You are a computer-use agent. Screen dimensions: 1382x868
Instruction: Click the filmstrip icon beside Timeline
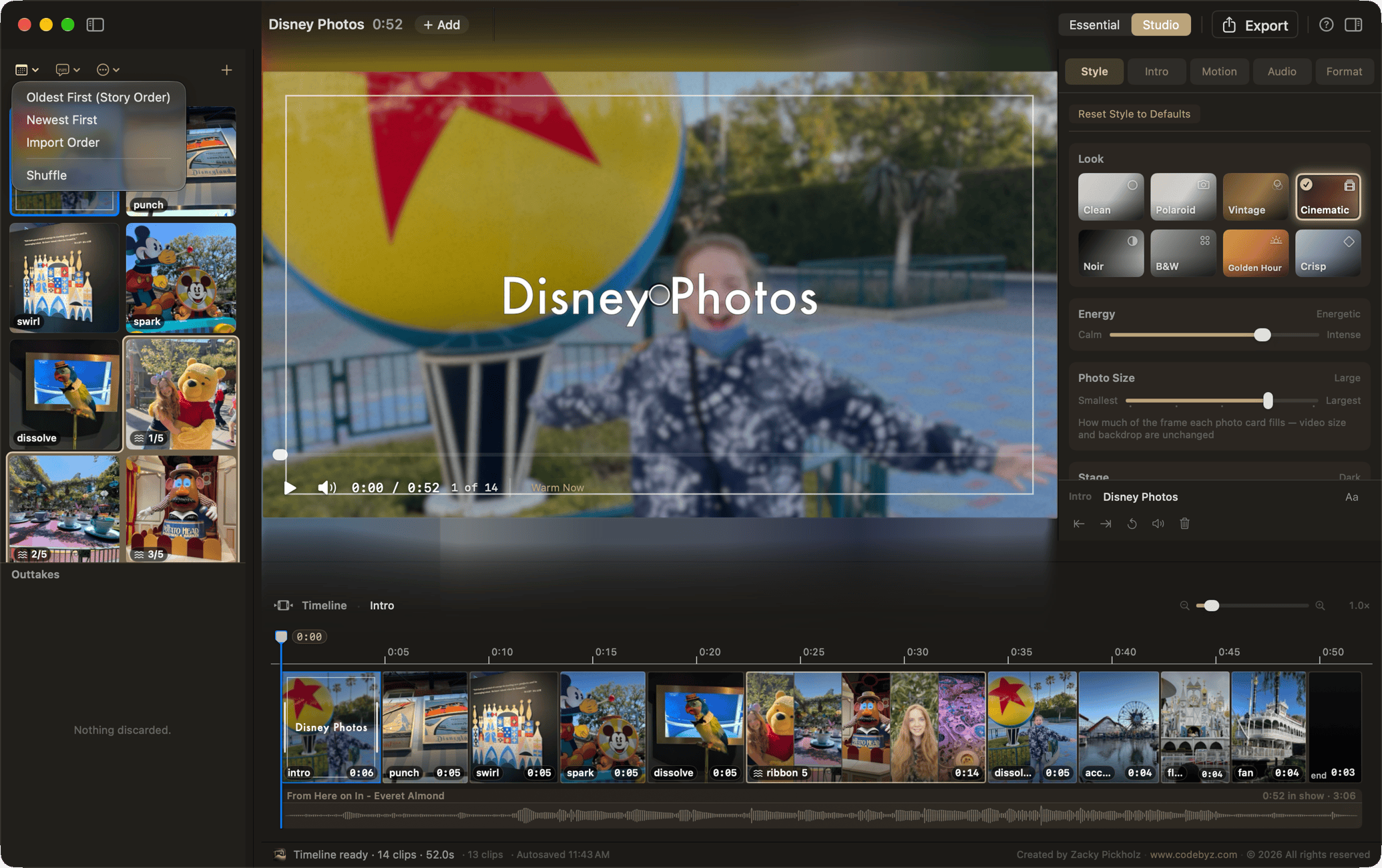pyautogui.click(x=284, y=605)
